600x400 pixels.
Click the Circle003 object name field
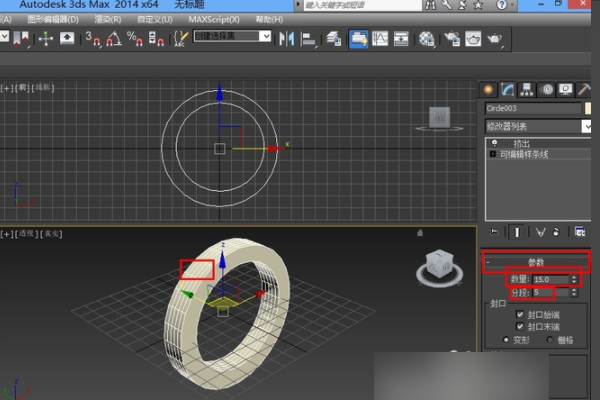[533, 108]
